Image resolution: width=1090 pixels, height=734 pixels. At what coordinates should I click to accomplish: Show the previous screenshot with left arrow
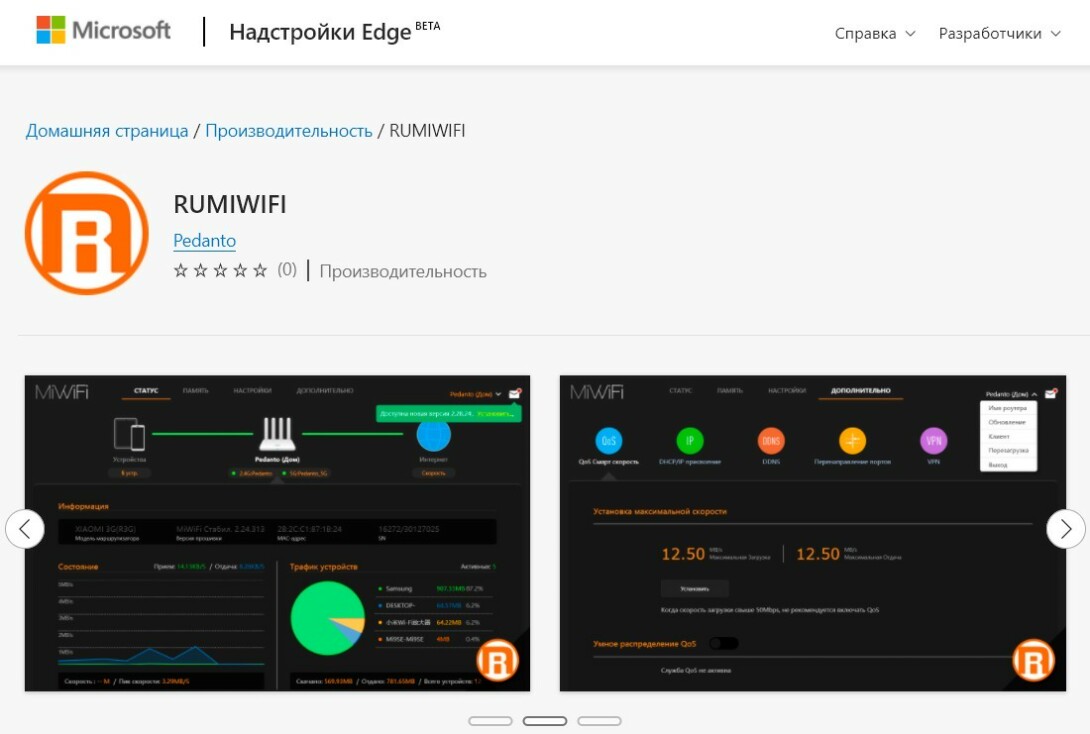25,529
